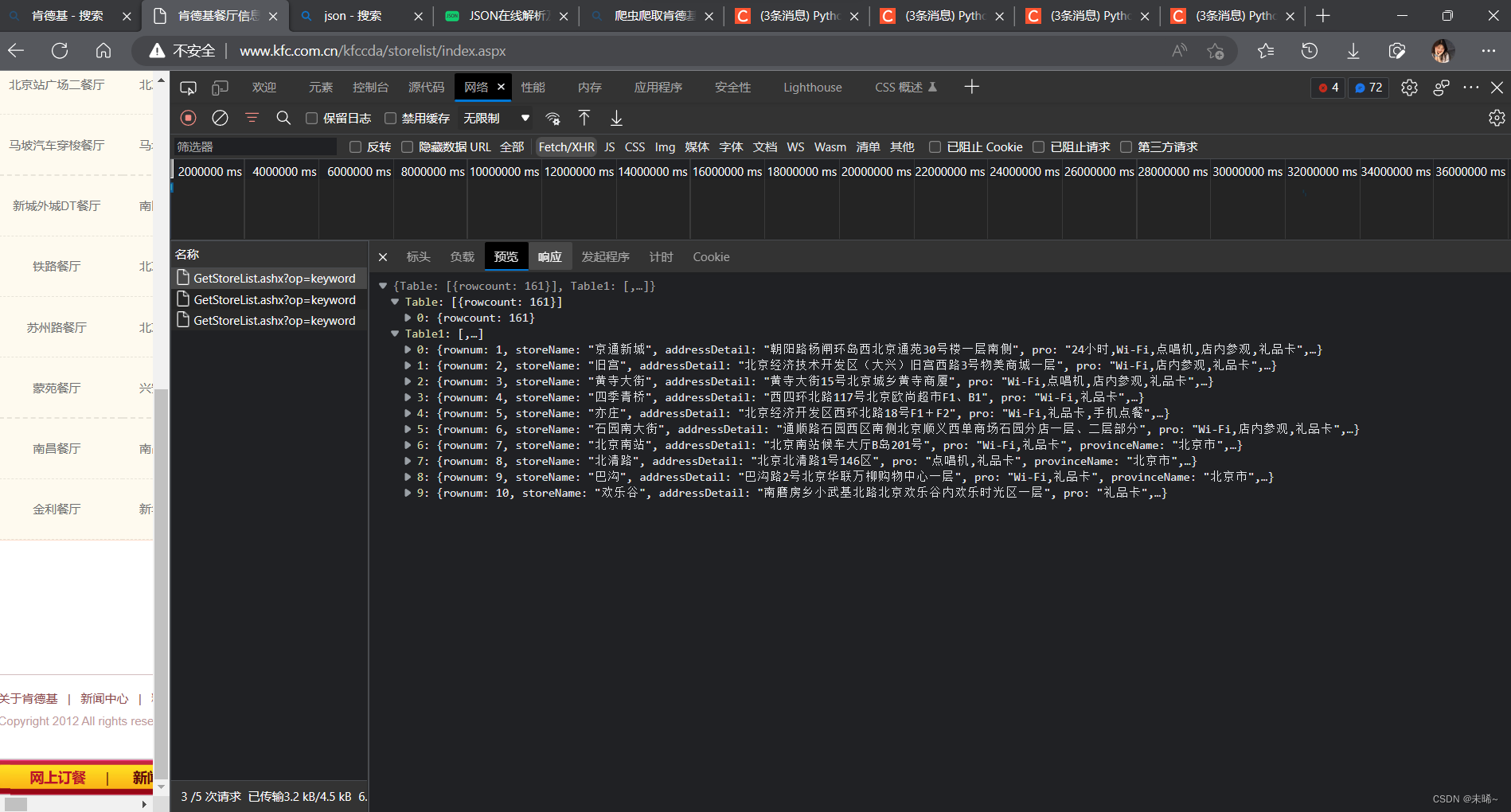The width and height of the screenshot is (1511, 812).
Task: Open browser profile avatar
Action: pyautogui.click(x=1443, y=51)
